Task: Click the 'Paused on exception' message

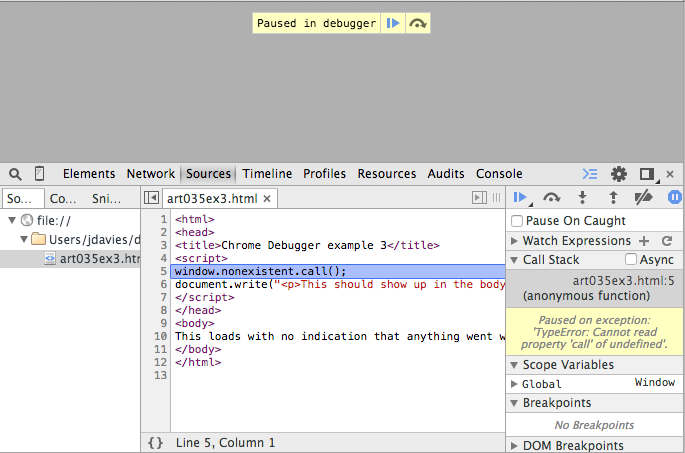Action: (x=594, y=332)
